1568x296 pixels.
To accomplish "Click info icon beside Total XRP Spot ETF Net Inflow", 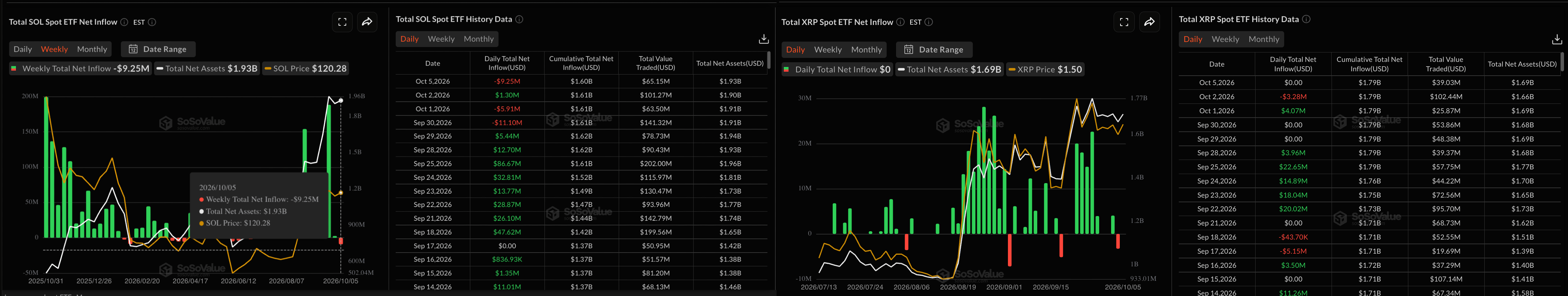I will tap(900, 22).
